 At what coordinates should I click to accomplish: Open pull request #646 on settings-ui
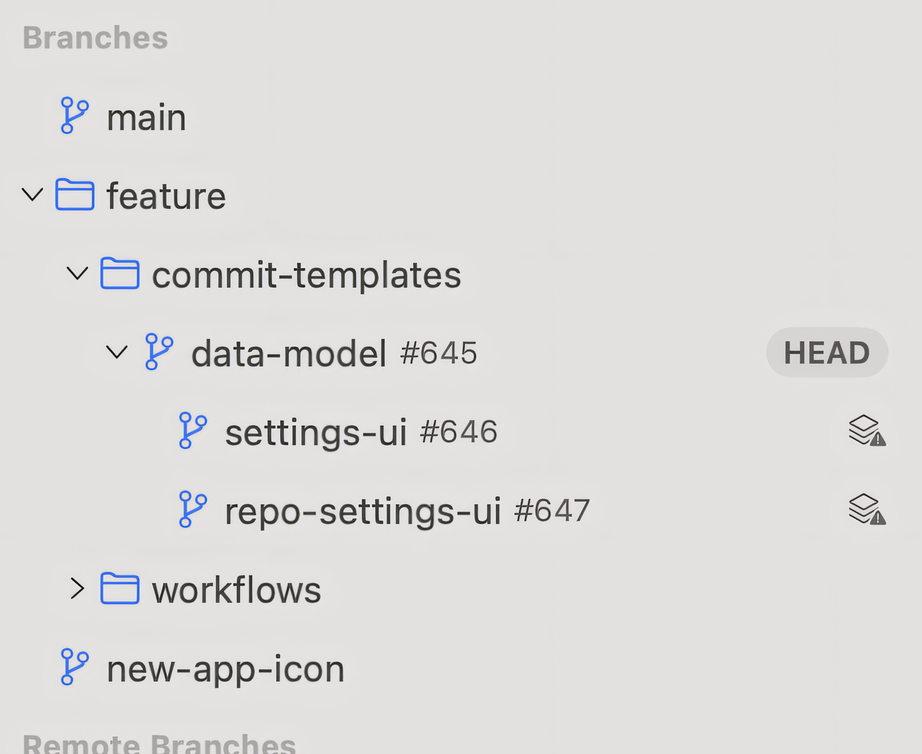point(458,432)
